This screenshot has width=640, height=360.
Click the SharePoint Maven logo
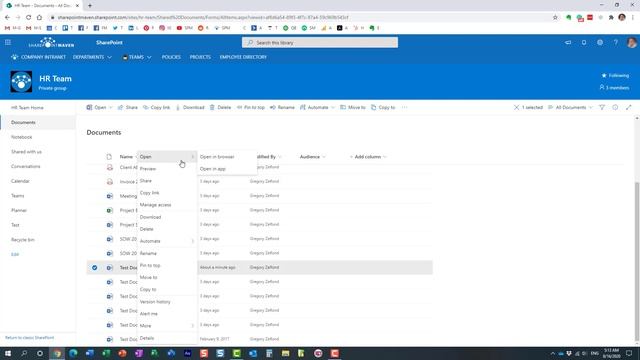point(51,43)
